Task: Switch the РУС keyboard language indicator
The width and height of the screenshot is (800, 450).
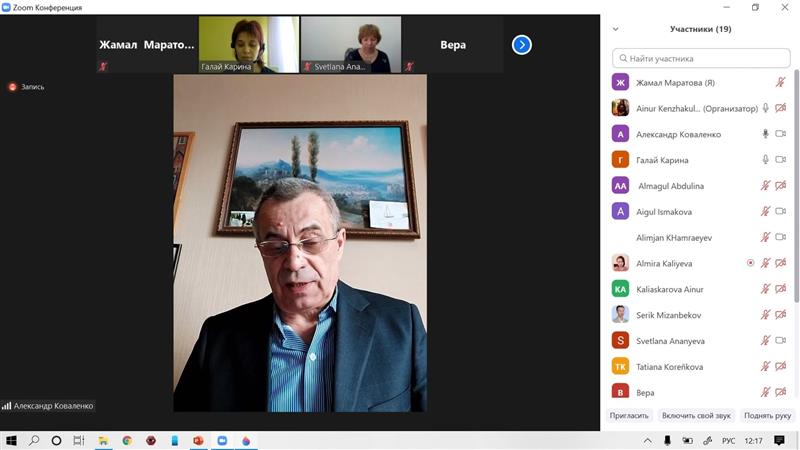Action: tap(729, 440)
